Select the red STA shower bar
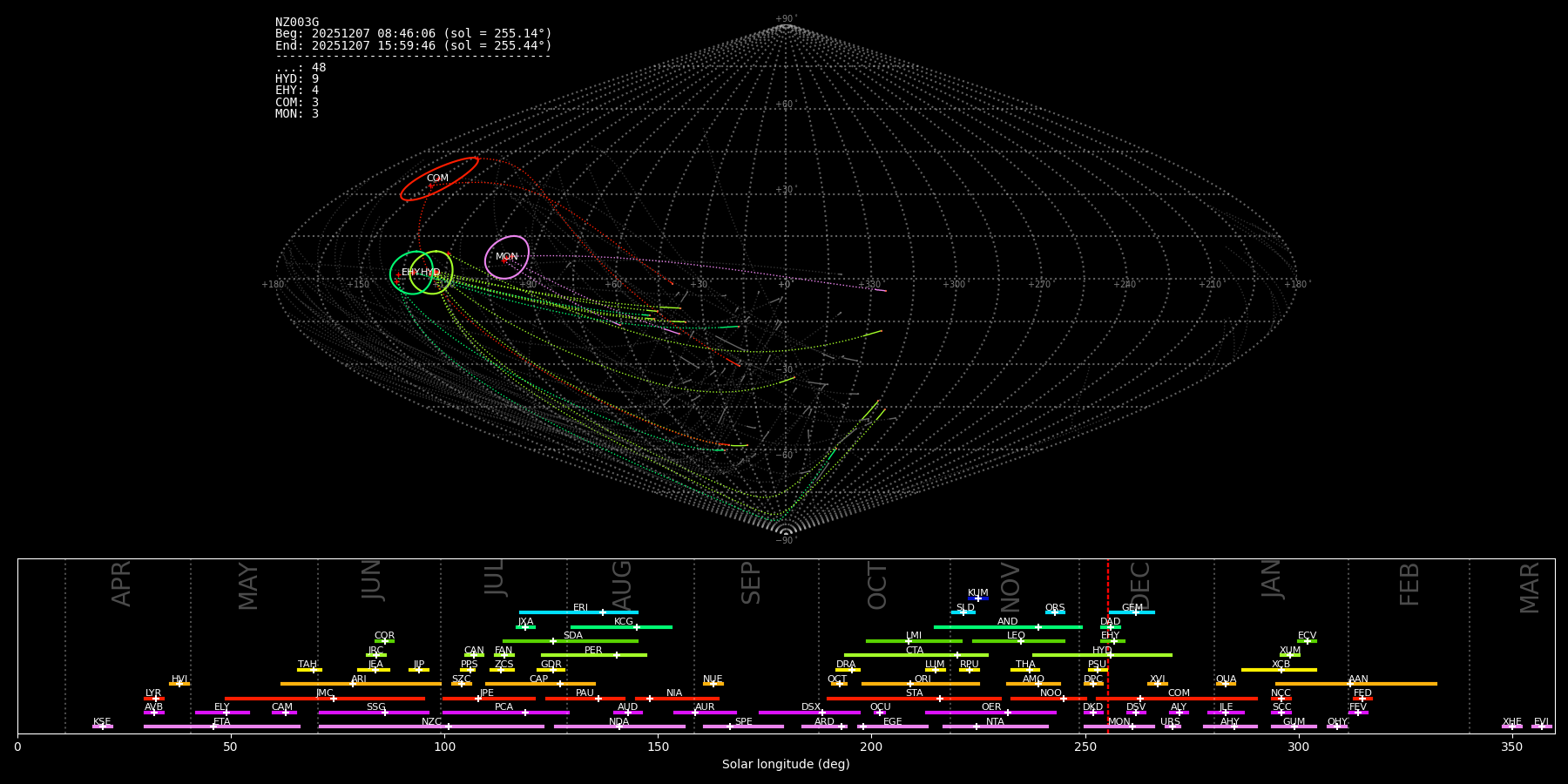 point(914,699)
